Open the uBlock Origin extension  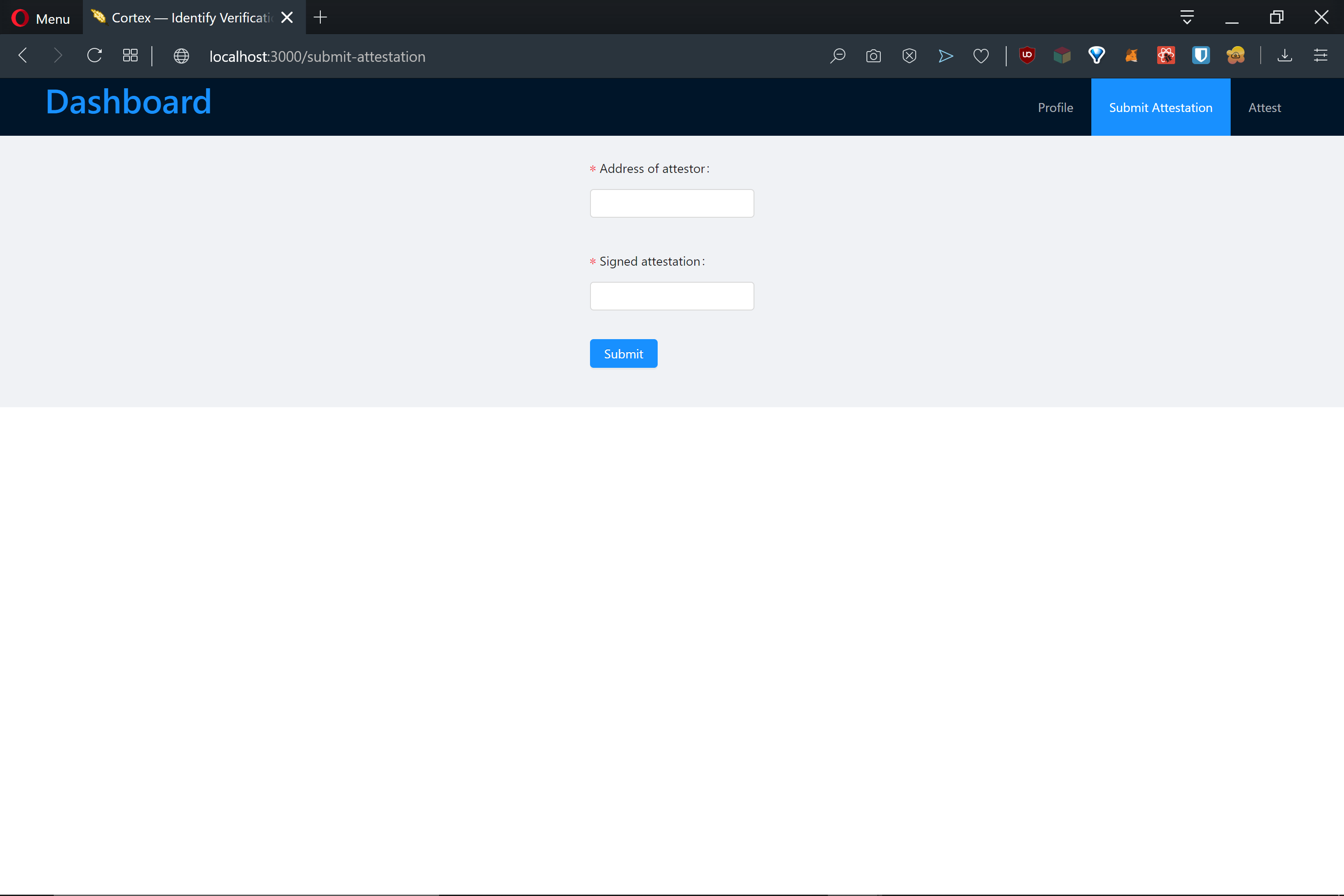1027,56
